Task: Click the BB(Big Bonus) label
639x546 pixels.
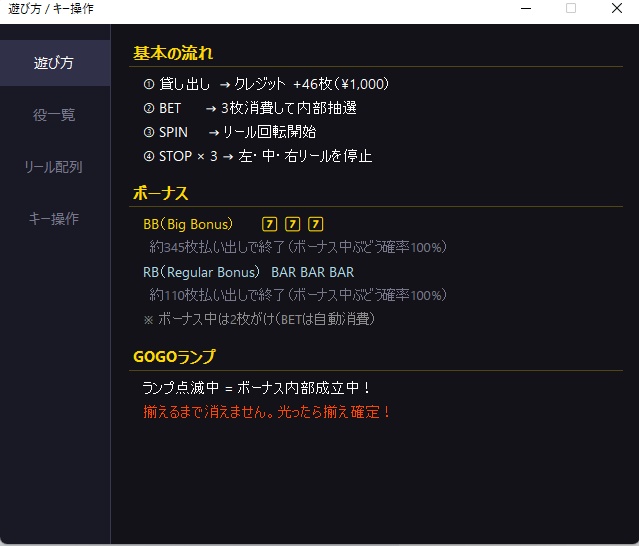Action: point(188,224)
